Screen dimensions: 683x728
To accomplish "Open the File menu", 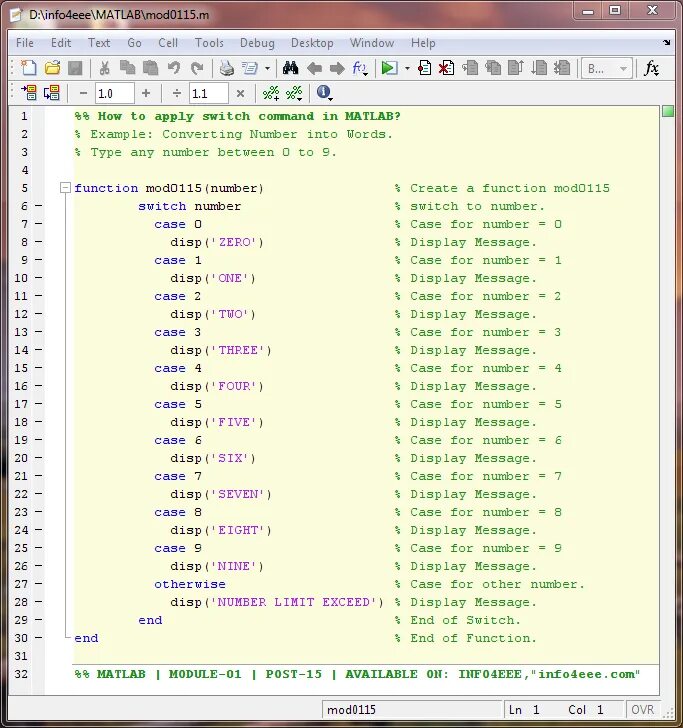I will pyautogui.click(x=25, y=43).
